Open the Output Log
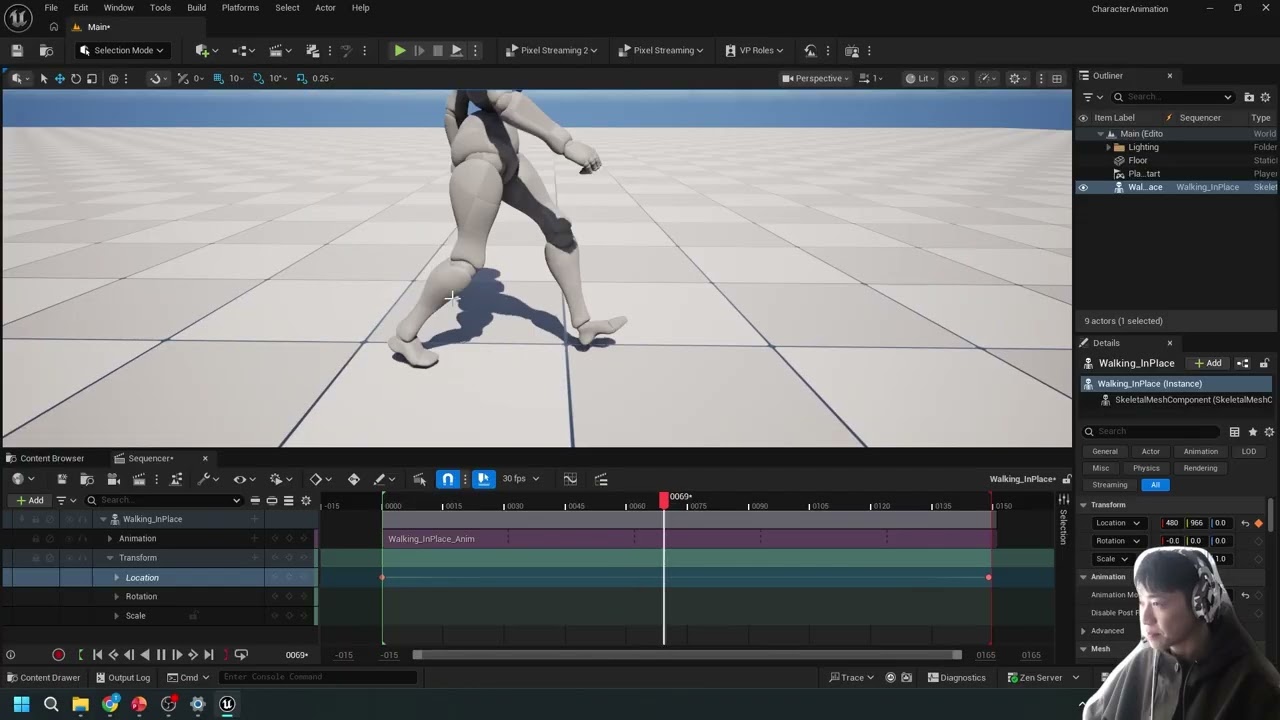The image size is (1280, 720). [x=122, y=678]
